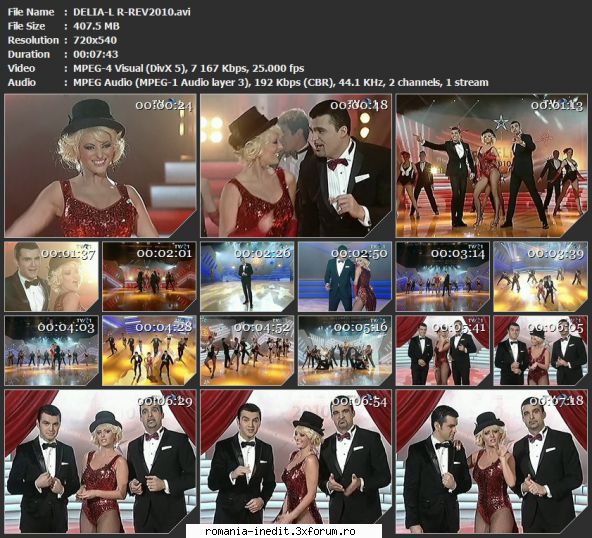Select the dance frame at 00:04:52

coord(247,351)
